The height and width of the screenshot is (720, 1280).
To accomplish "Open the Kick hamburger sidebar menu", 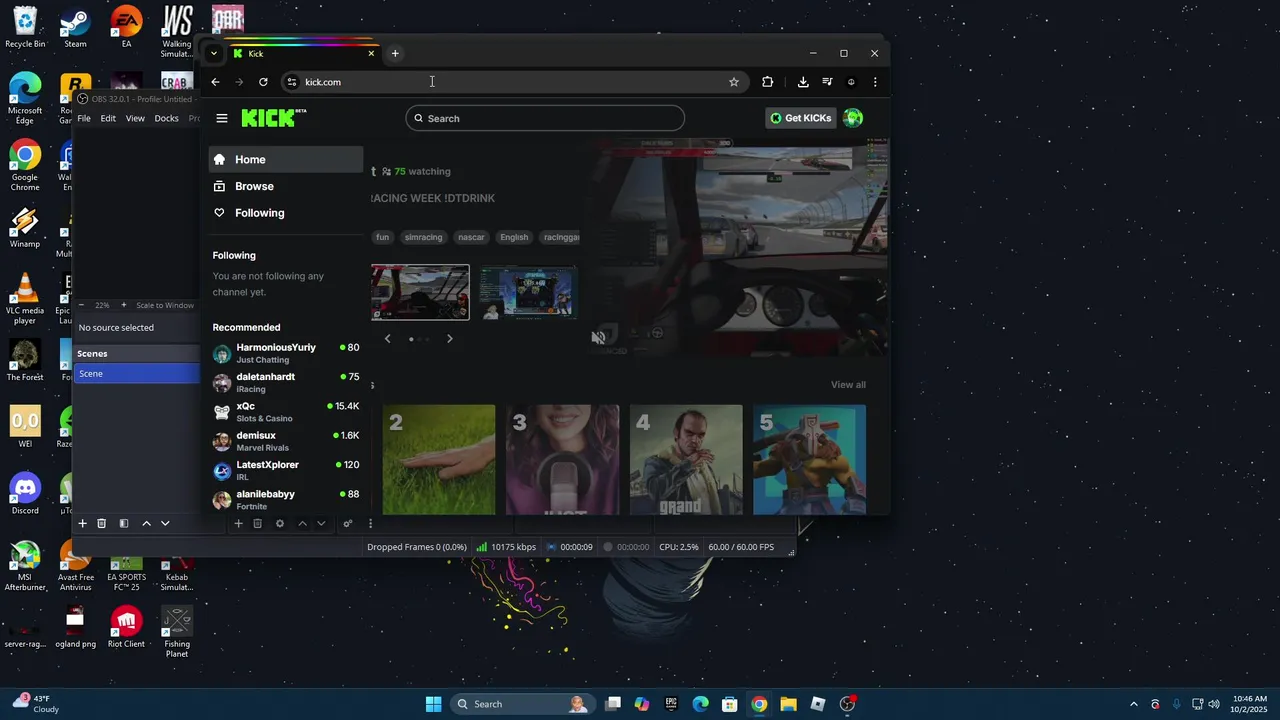I will pyautogui.click(x=222, y=118).
